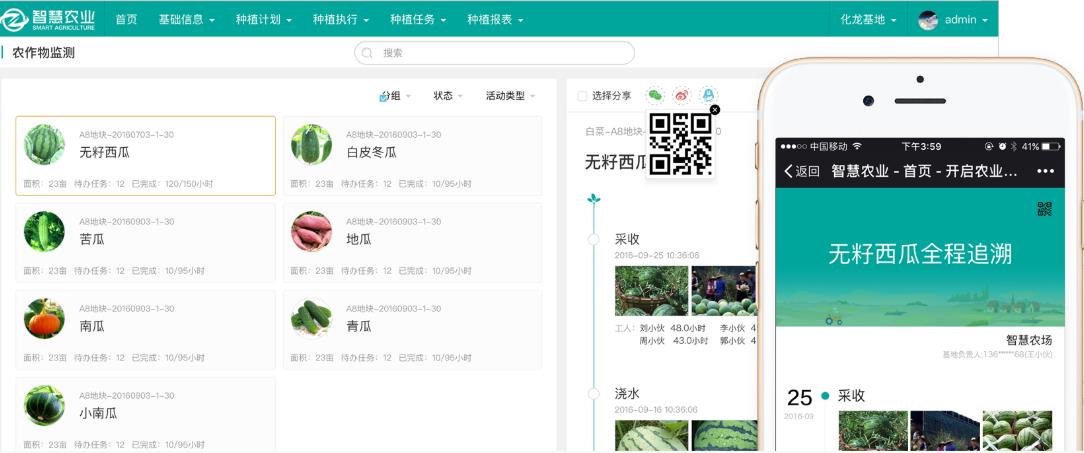Go to the 首页 menu item
1084x453 pixels.
126,20
